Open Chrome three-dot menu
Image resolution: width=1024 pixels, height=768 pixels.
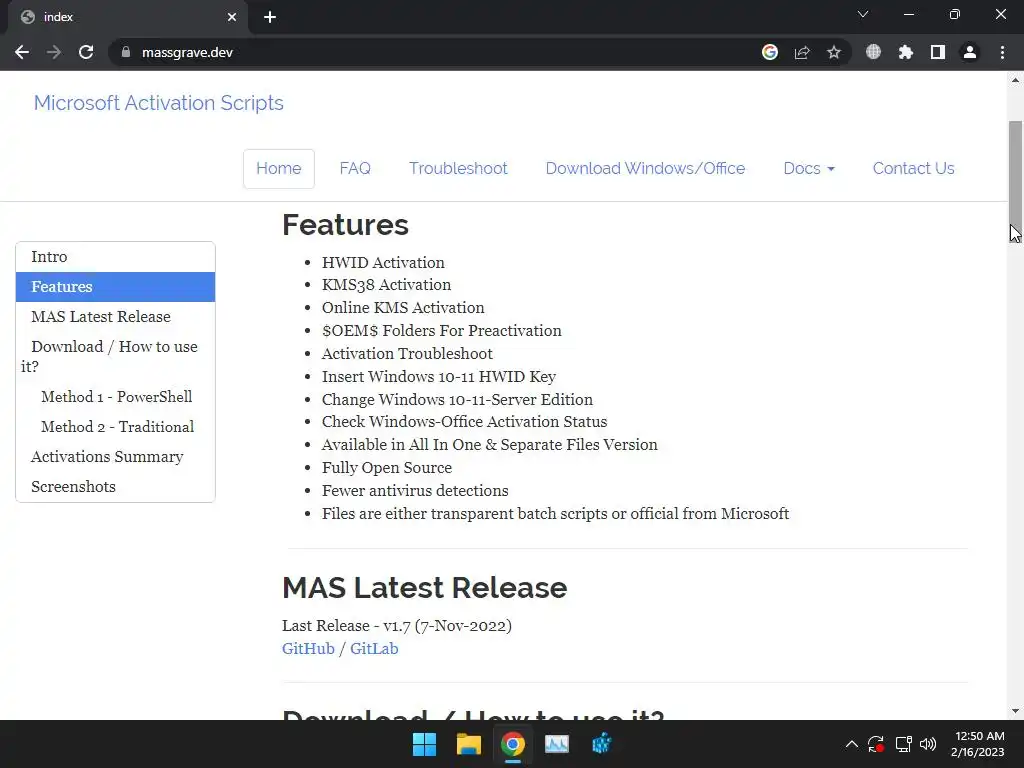pyautogui.click(x=1002, y=52)
